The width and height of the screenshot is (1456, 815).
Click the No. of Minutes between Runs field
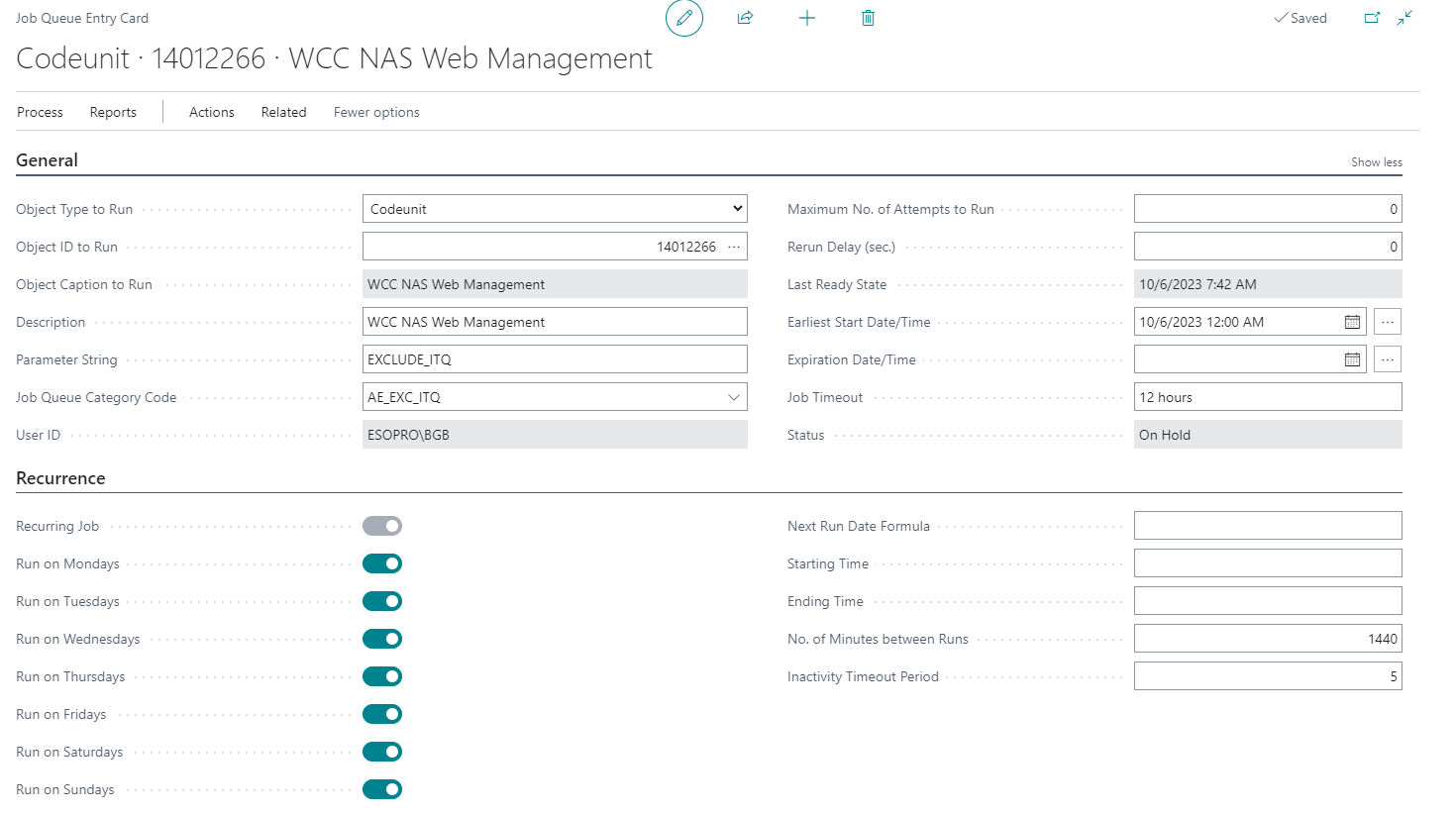[x=1267, y=639]
